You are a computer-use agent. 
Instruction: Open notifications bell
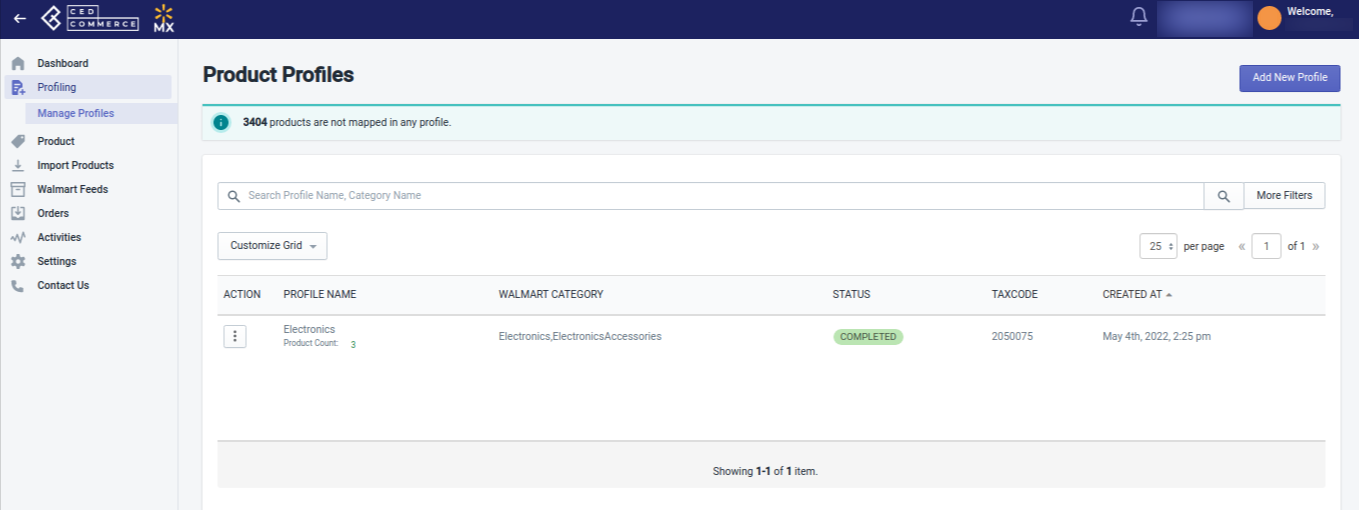coord(1138,17)
